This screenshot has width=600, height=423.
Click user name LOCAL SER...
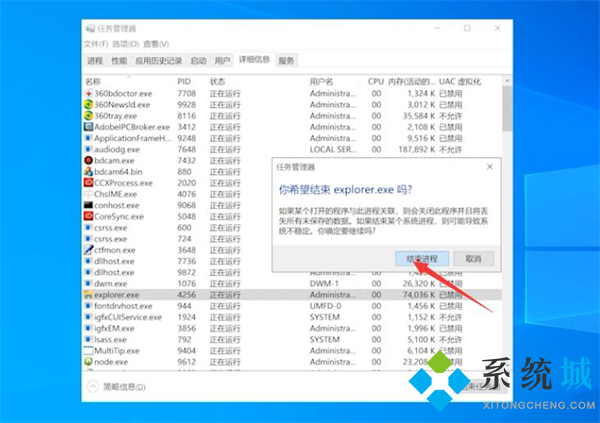tap(333, 149)
